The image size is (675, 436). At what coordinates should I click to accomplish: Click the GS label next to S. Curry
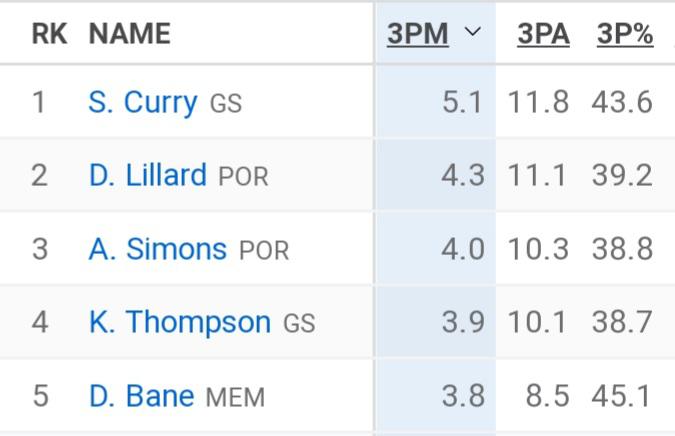tap(226, 103)
